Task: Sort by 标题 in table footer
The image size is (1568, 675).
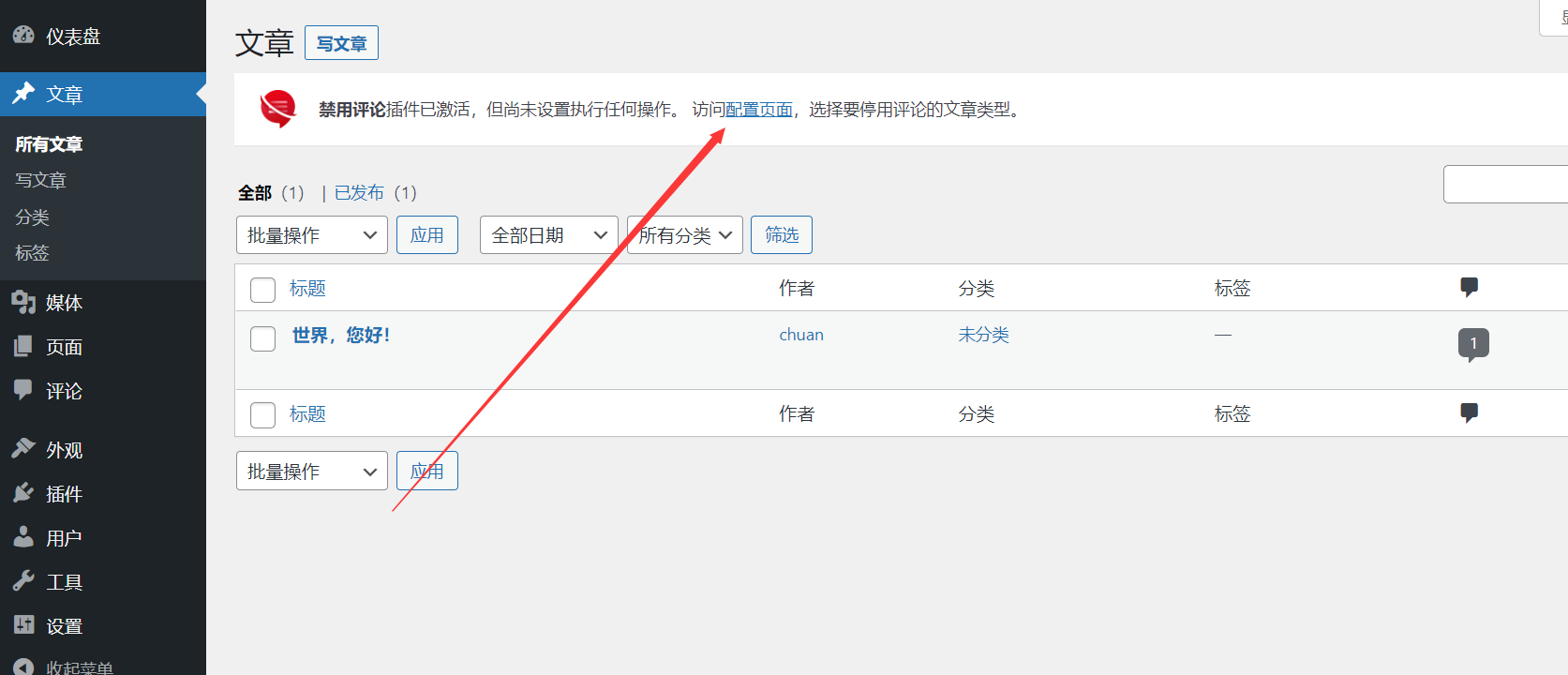Action: 307,414
